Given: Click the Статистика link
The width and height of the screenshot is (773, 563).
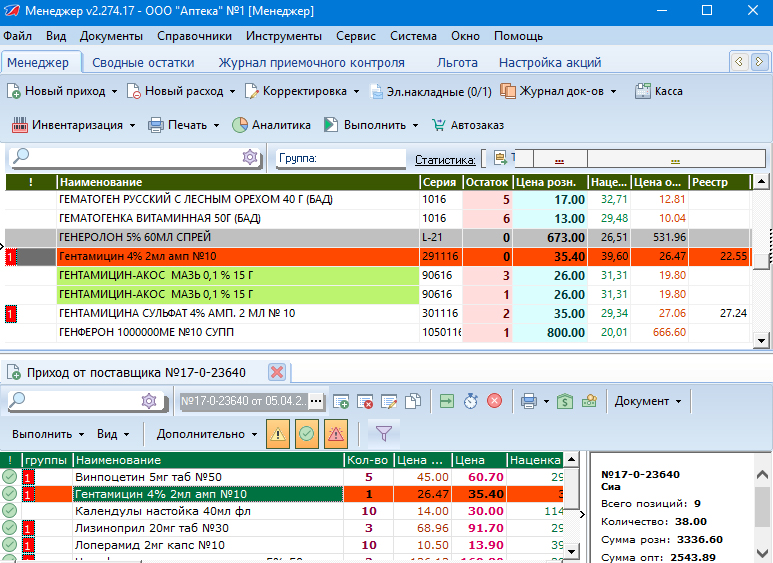Looking at the screenshot, I should [x=445, y=159].
